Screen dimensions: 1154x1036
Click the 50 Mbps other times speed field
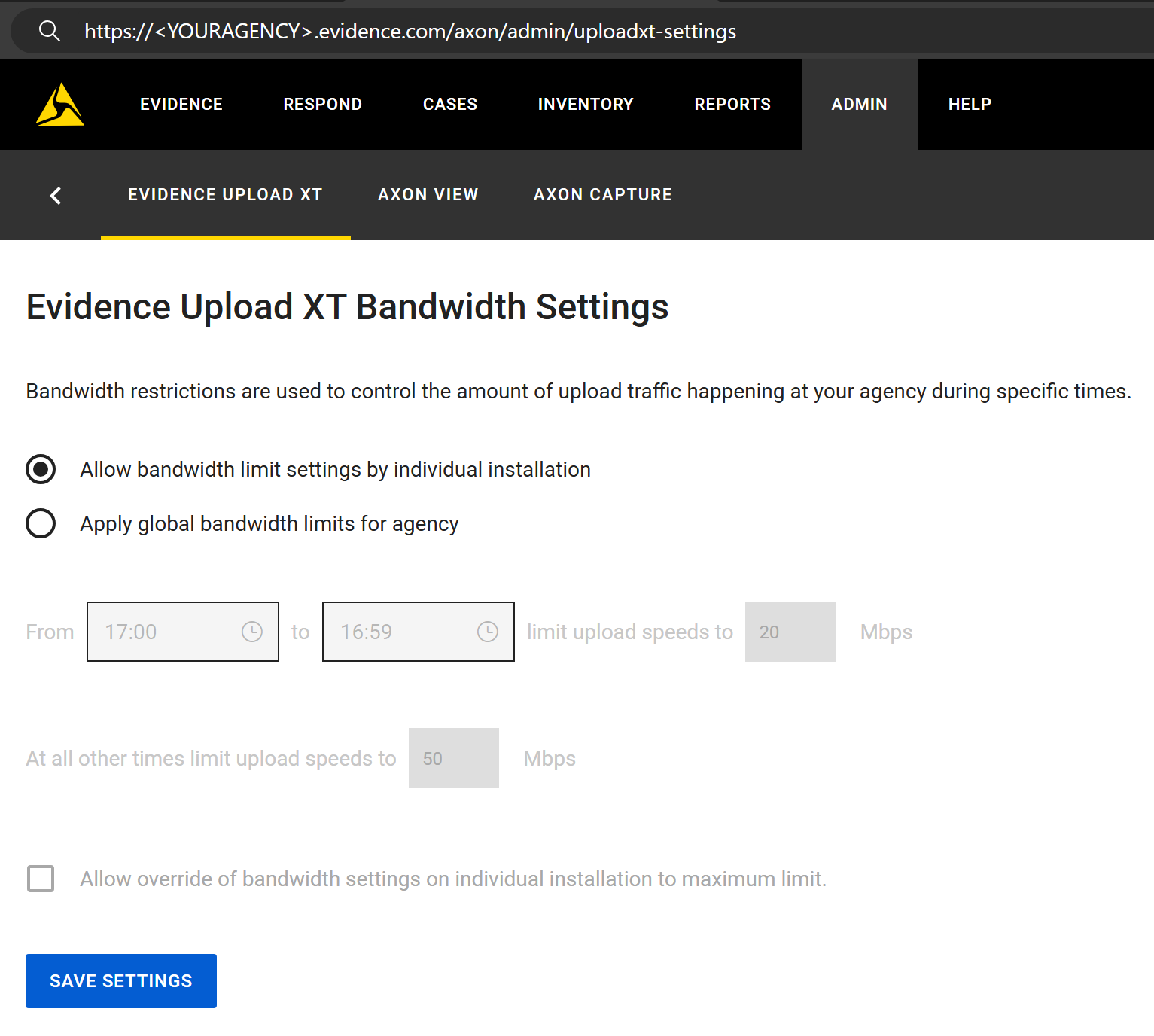click(x=453, y=758)
